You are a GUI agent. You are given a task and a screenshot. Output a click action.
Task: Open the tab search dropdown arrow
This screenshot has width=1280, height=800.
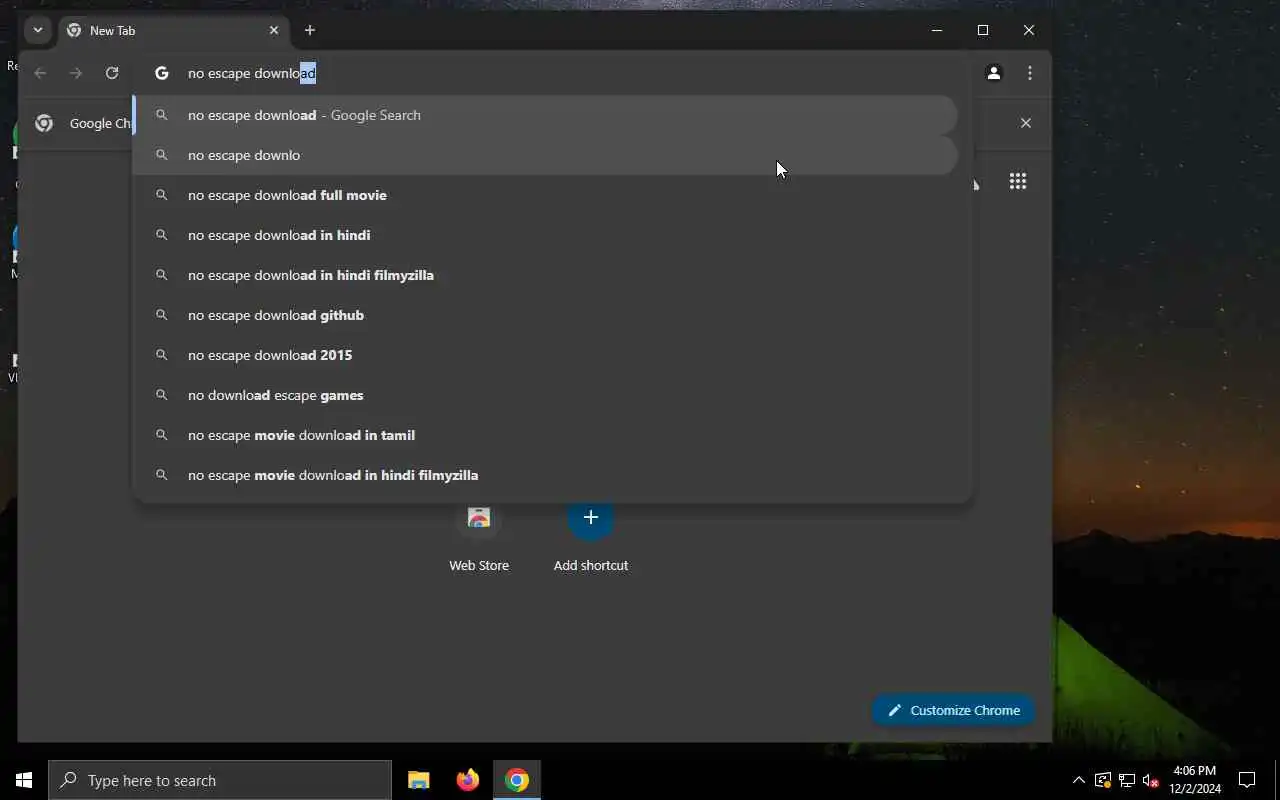tap(38, 30)
